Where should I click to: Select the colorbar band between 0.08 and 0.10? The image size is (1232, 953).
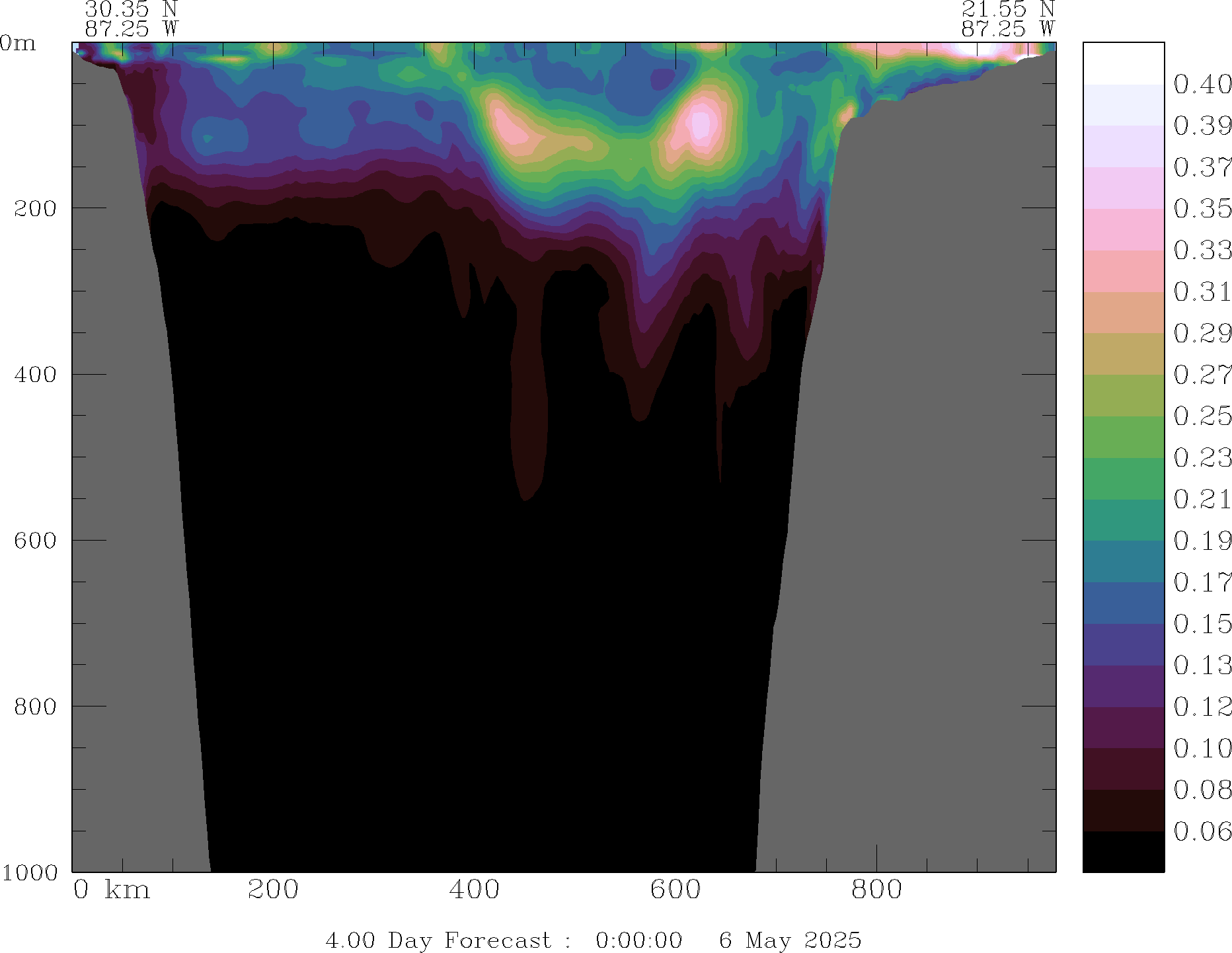[x=1123, y=769]
